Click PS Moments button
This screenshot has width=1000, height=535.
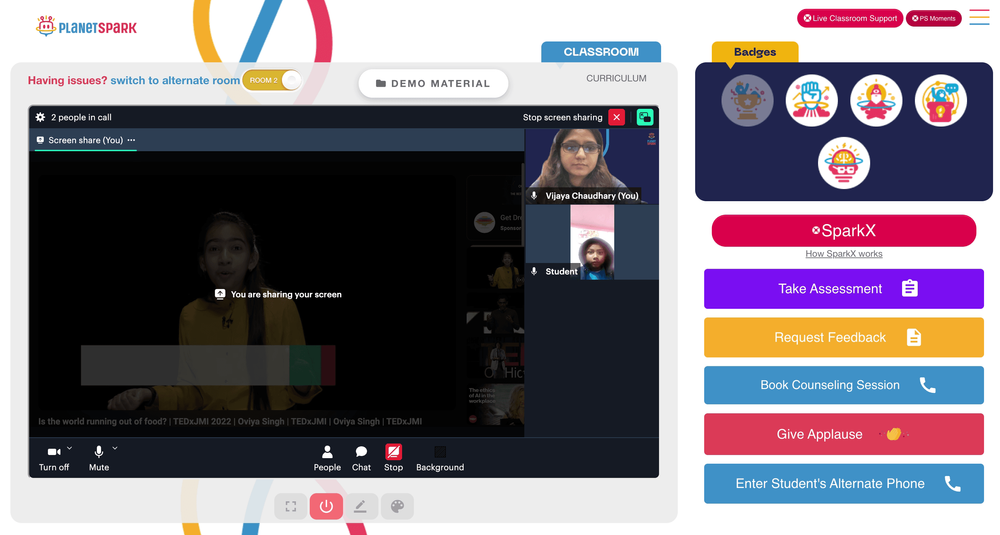tap(934, 18)
